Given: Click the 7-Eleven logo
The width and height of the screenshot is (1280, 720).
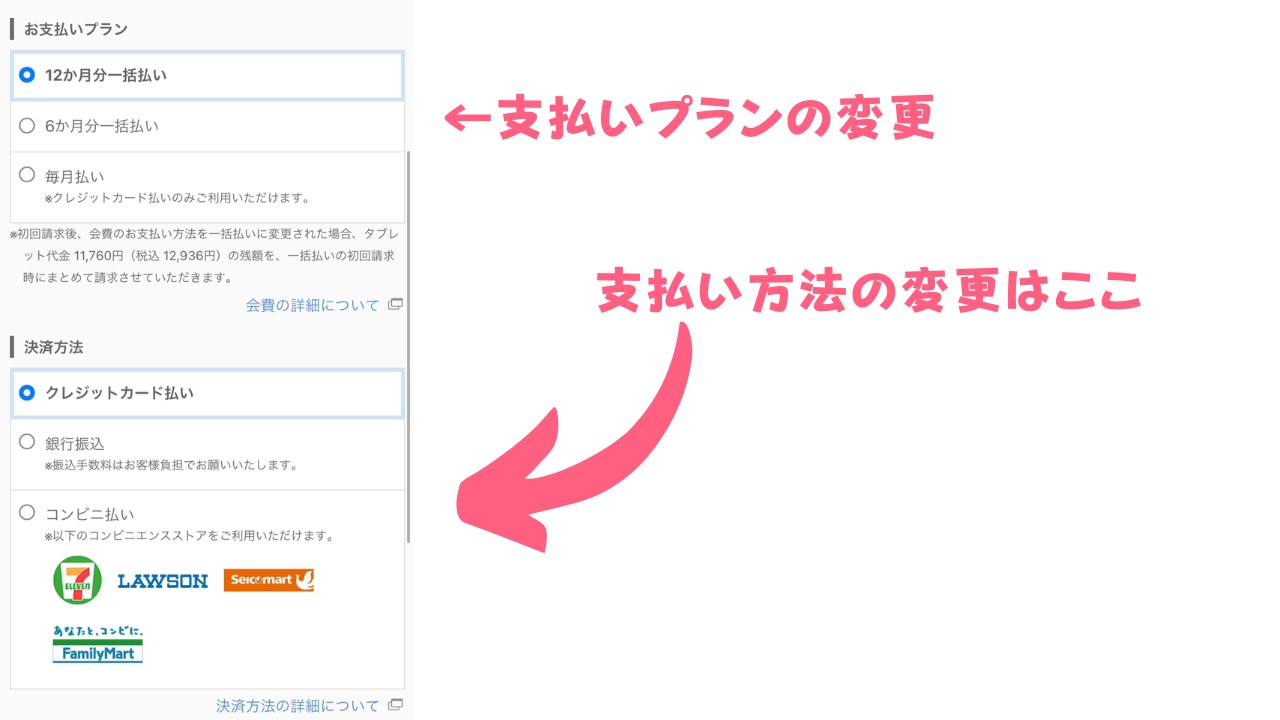Looking at the screenshot, I should pyautogui.click(x=78, y=580).
